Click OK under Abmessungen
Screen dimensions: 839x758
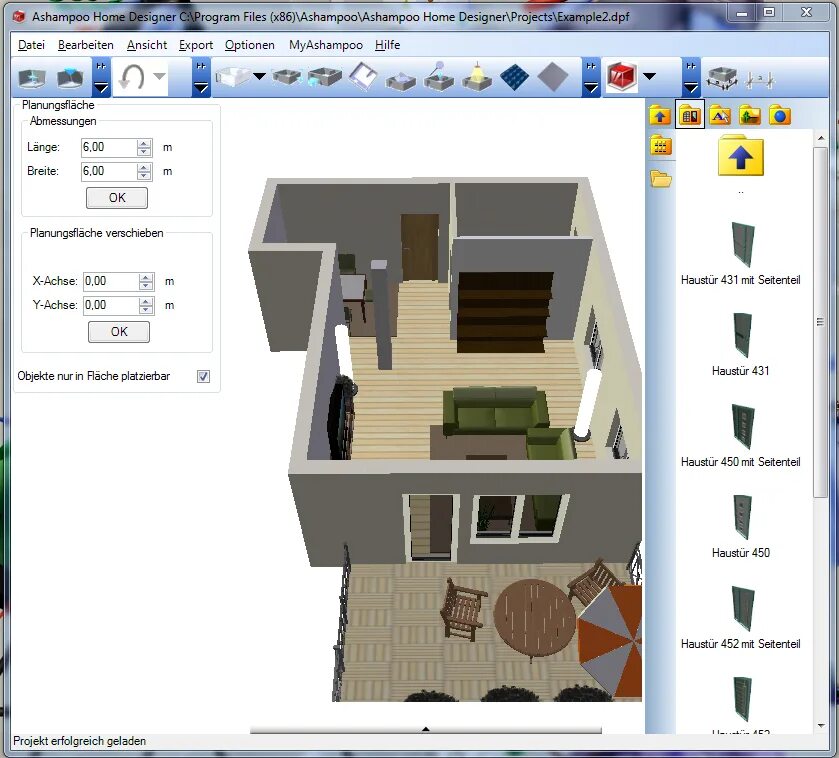point(117,197)
